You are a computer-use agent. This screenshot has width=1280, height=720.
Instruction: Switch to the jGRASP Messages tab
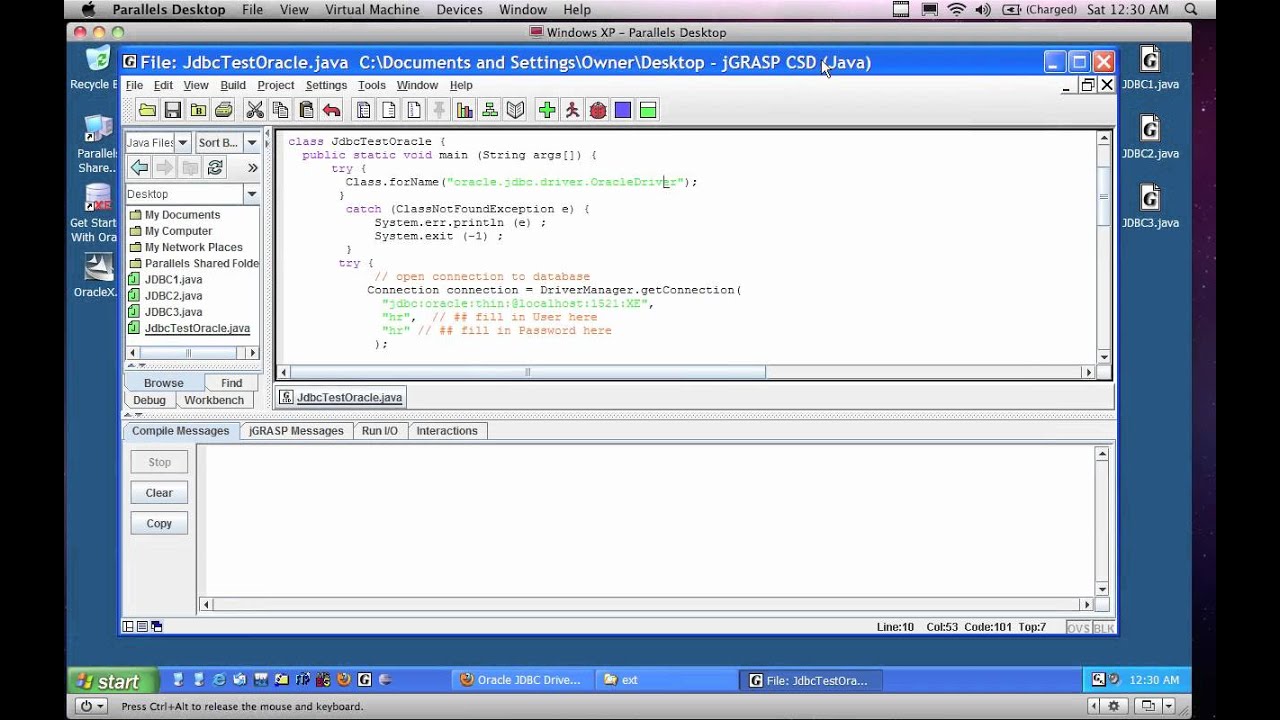(296, 431)
